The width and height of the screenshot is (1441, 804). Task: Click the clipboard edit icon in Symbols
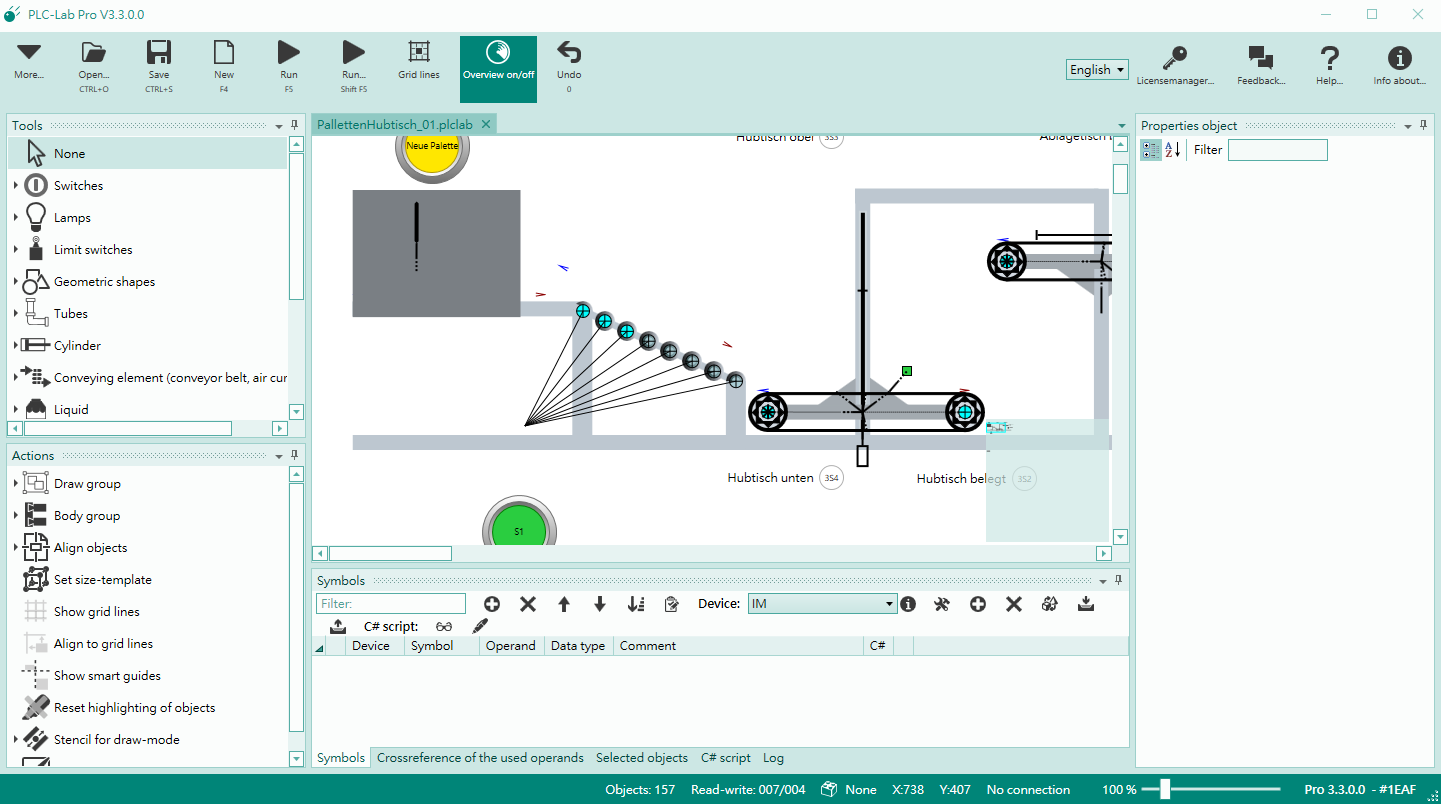click(672, 604)
